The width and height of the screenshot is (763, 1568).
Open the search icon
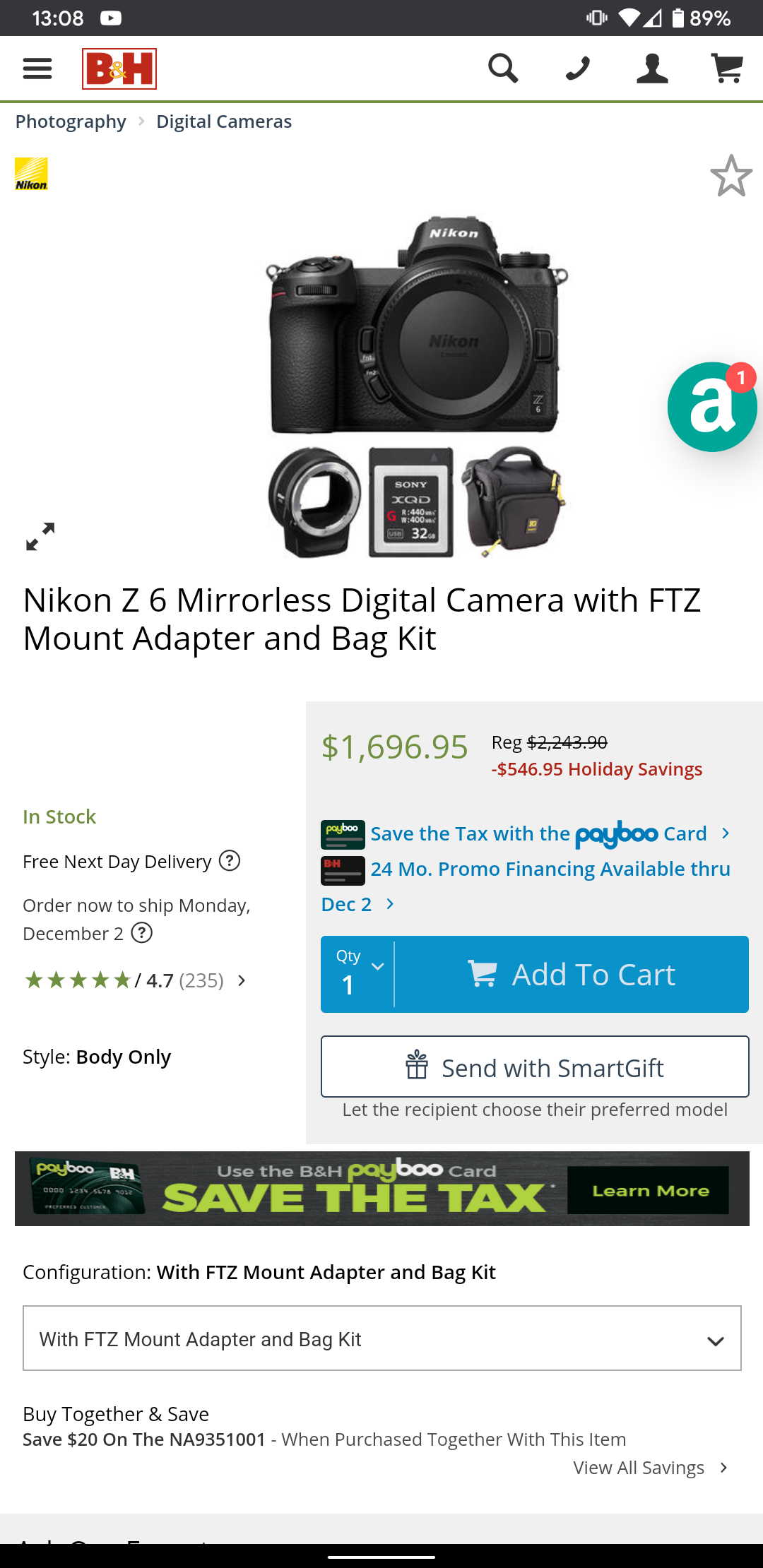[503, 68]
